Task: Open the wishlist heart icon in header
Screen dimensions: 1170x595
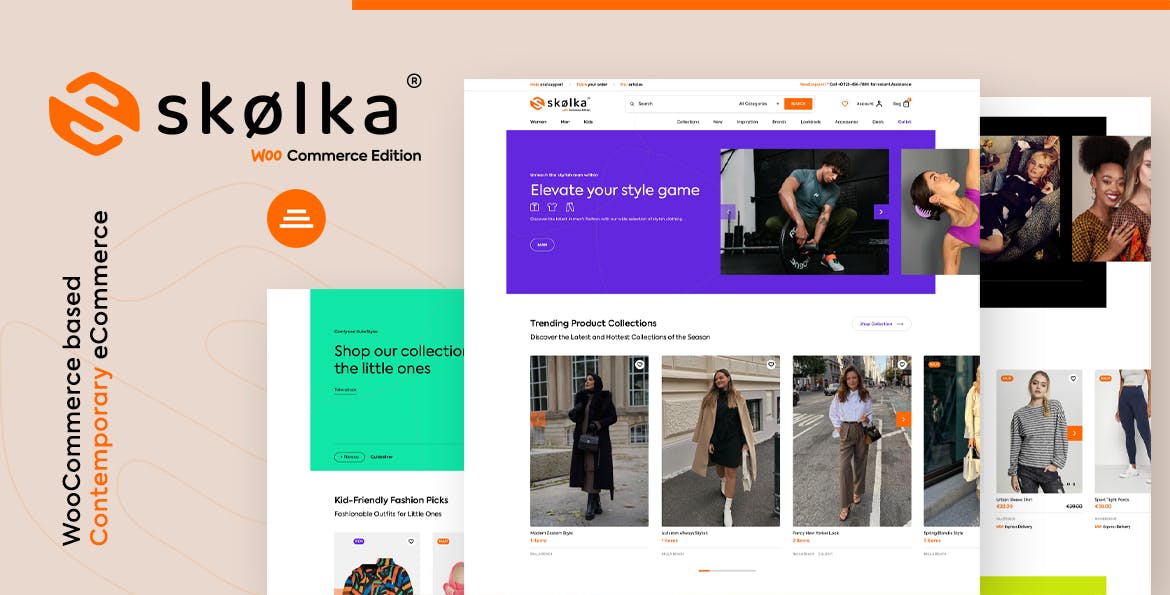Action: (845, 104)
